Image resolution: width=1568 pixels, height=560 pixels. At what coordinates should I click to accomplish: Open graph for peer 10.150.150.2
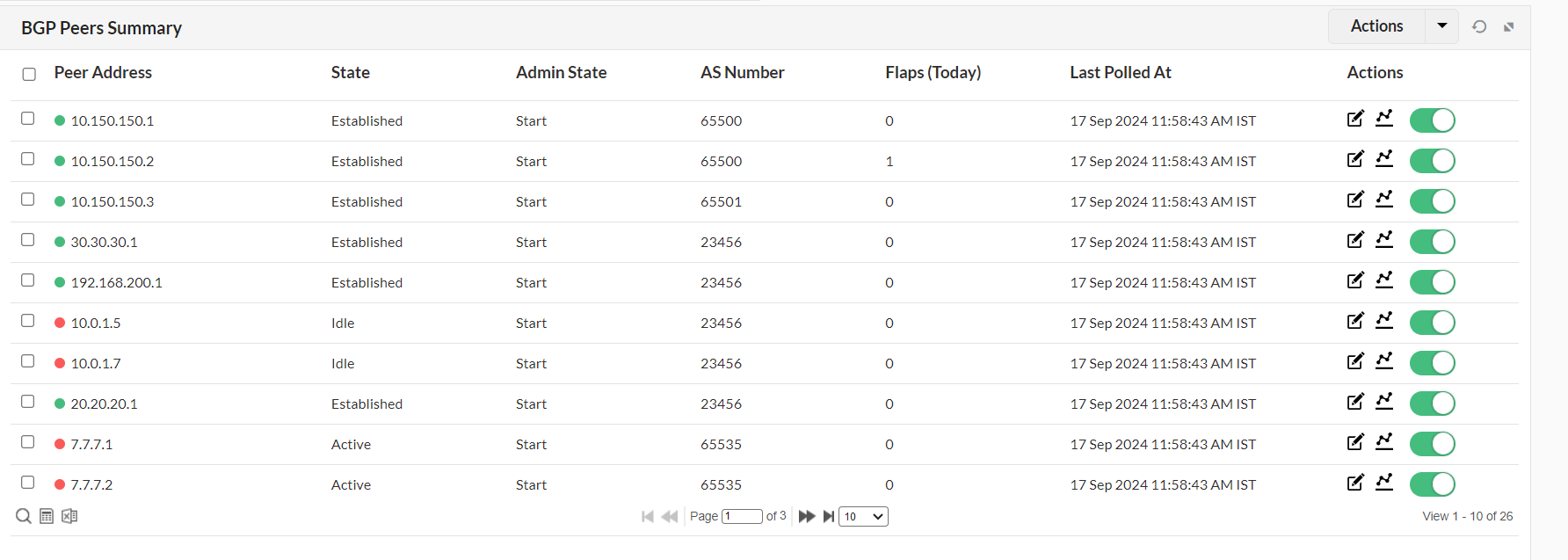[1384, 160]
